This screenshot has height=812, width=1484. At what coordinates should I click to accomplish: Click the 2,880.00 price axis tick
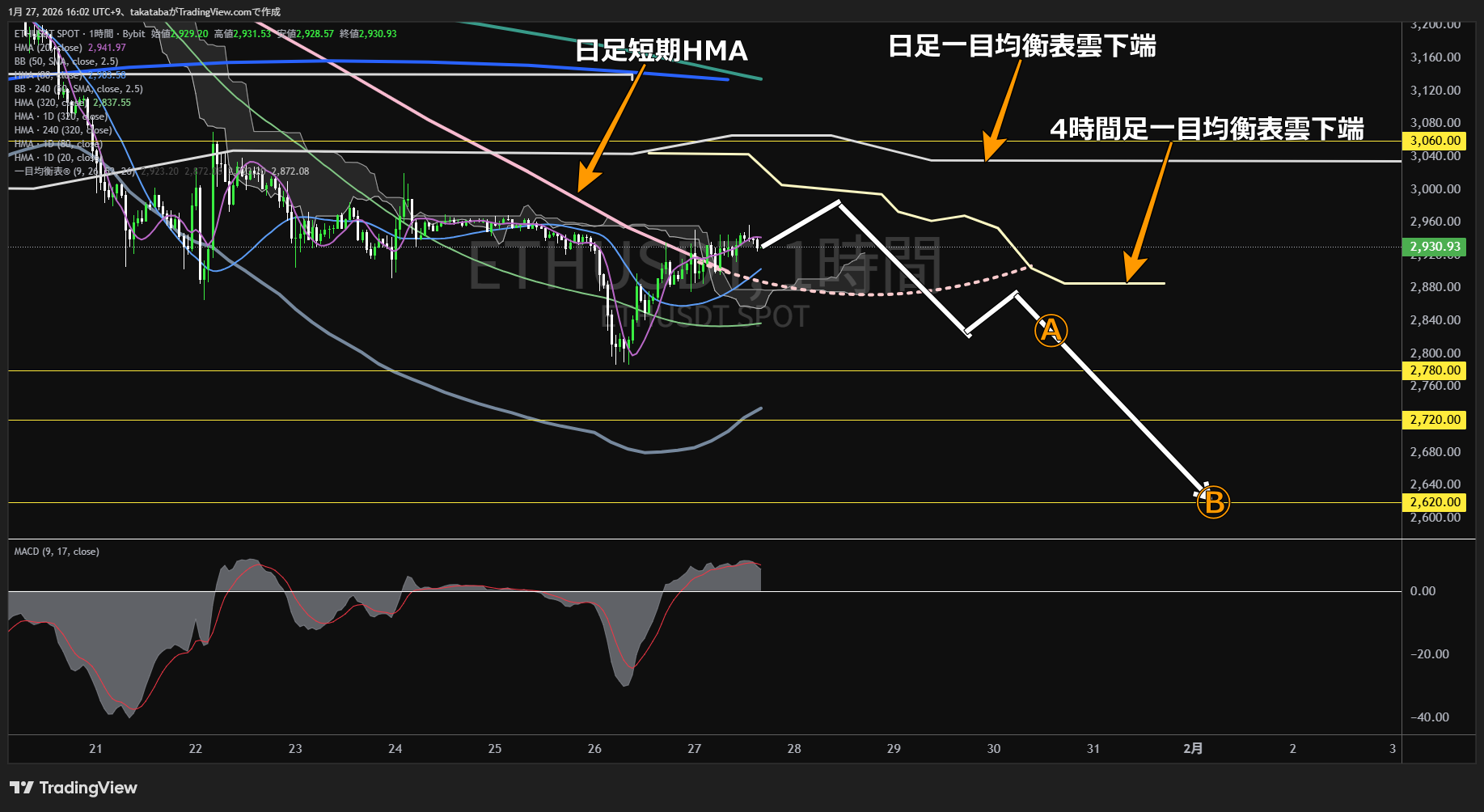point(1435,287)
